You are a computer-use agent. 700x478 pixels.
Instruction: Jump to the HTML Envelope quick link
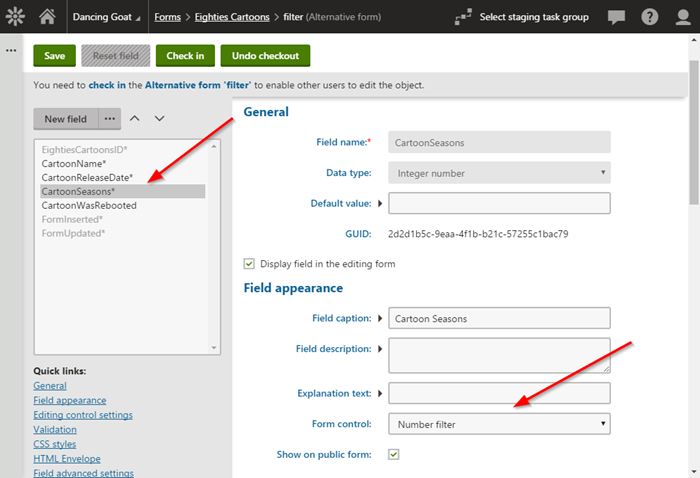(x=67, y=459)
